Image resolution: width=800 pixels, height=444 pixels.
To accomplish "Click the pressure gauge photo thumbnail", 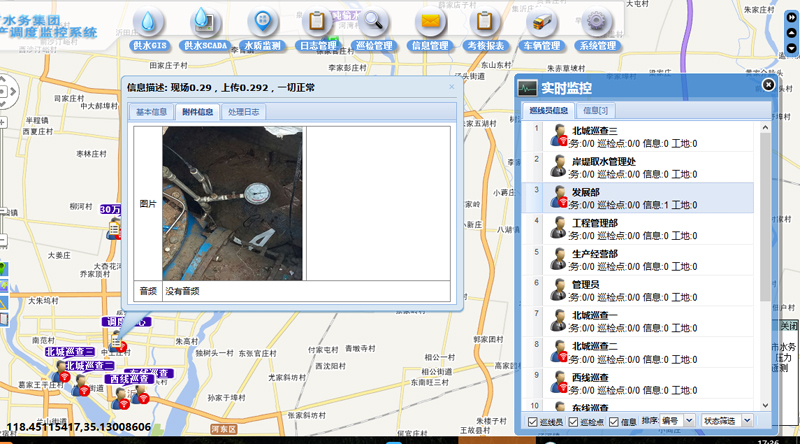I will point(233,203).
